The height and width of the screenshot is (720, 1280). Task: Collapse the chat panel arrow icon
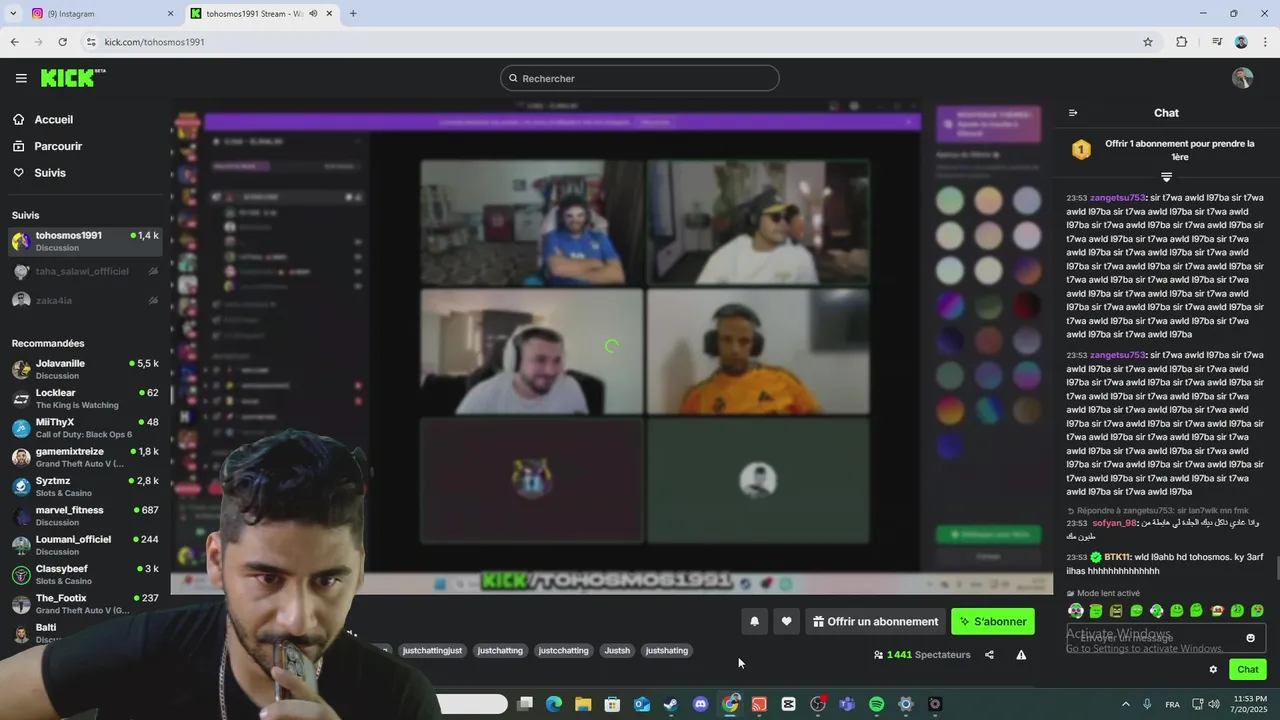click(x=1073, y=113)
